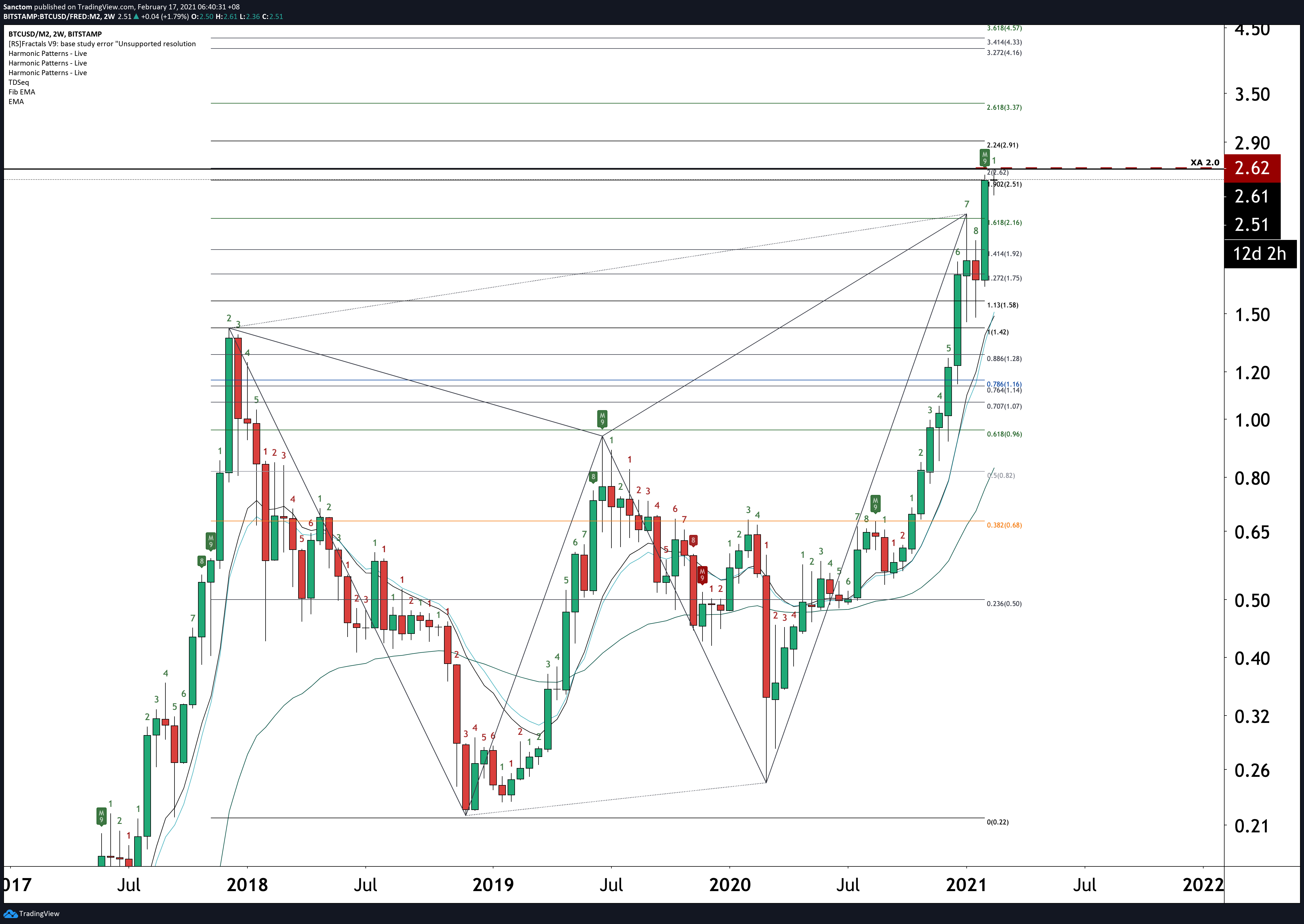Click the 0.21 price axis tick
Viewport: 1304px width, 924px height.
click(x=1252, y=826)
